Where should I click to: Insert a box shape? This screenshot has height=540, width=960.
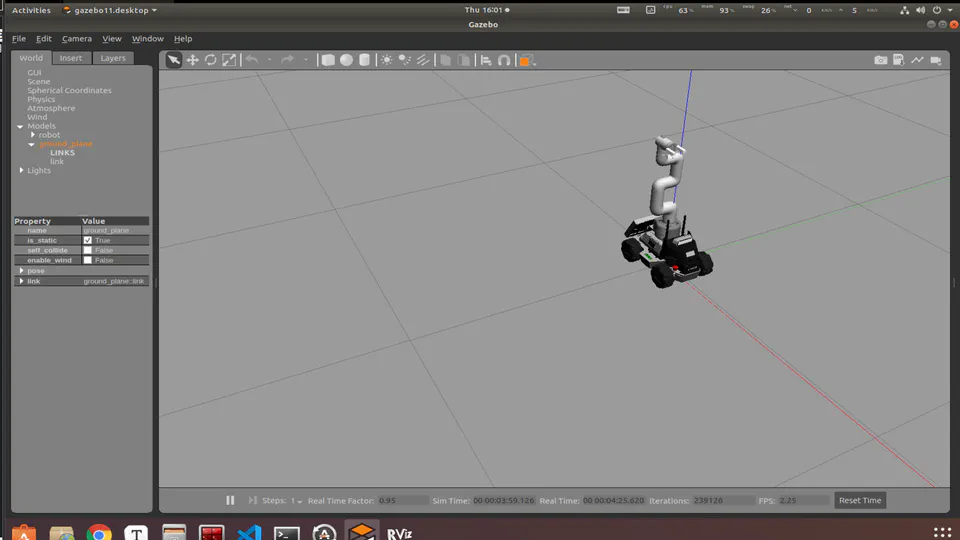pyautogui.click(x=328, y=60)
